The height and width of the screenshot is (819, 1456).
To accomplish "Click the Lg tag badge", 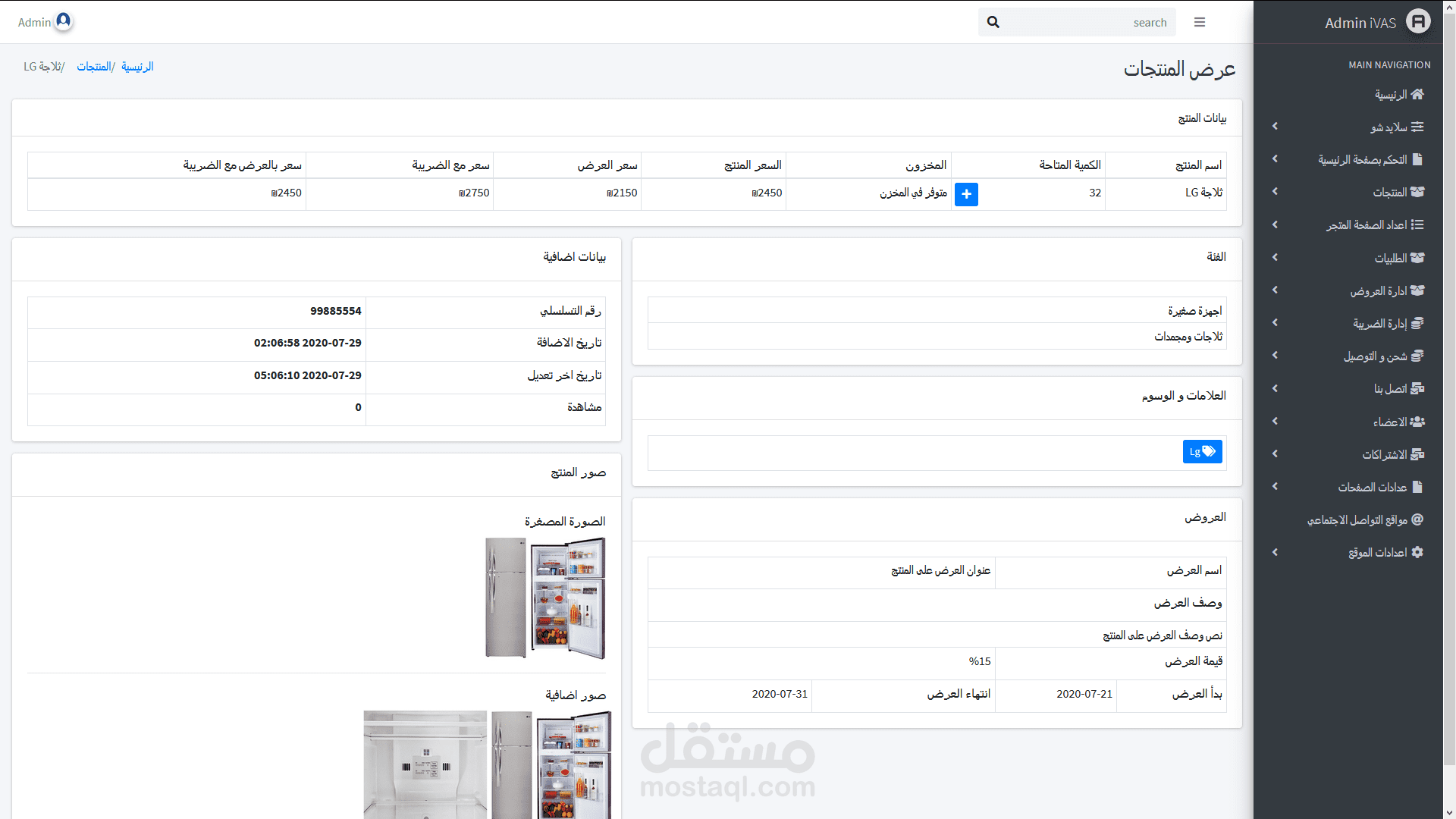I will (x=1202, y=452).
